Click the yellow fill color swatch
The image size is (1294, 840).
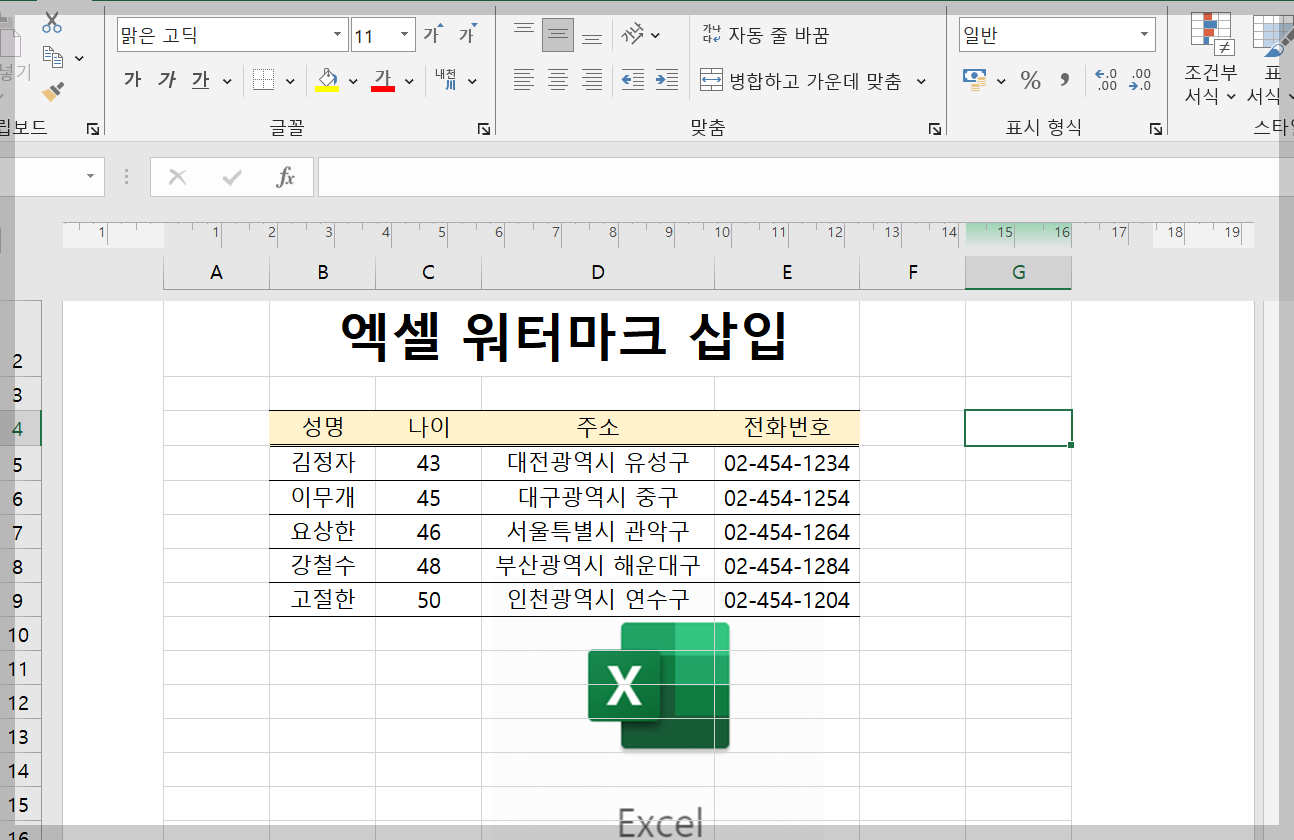click(327, 90)
